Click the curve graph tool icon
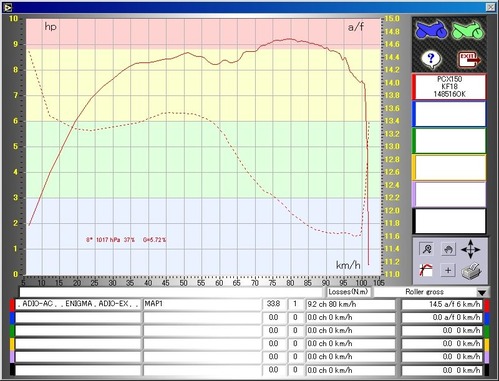The width and height of the screenshot is (499, 381). tap(426, 270)
